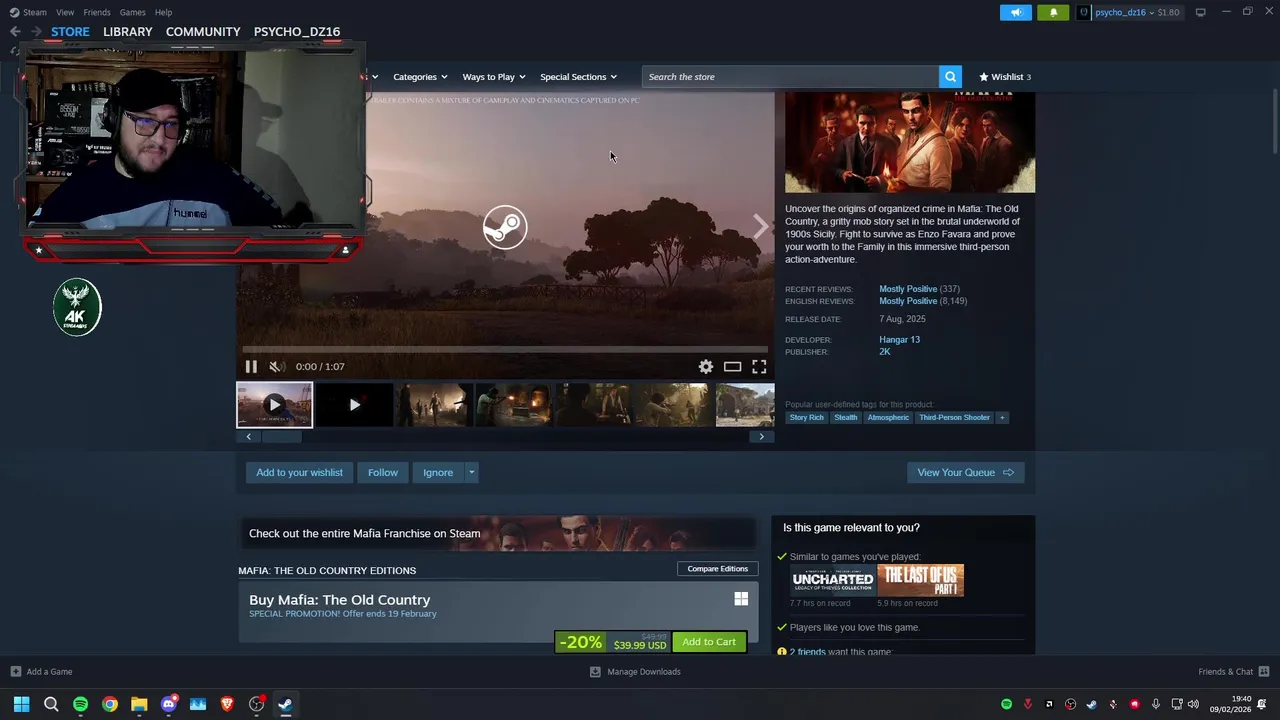Select the Atmospheric tag

click(888, 418)
